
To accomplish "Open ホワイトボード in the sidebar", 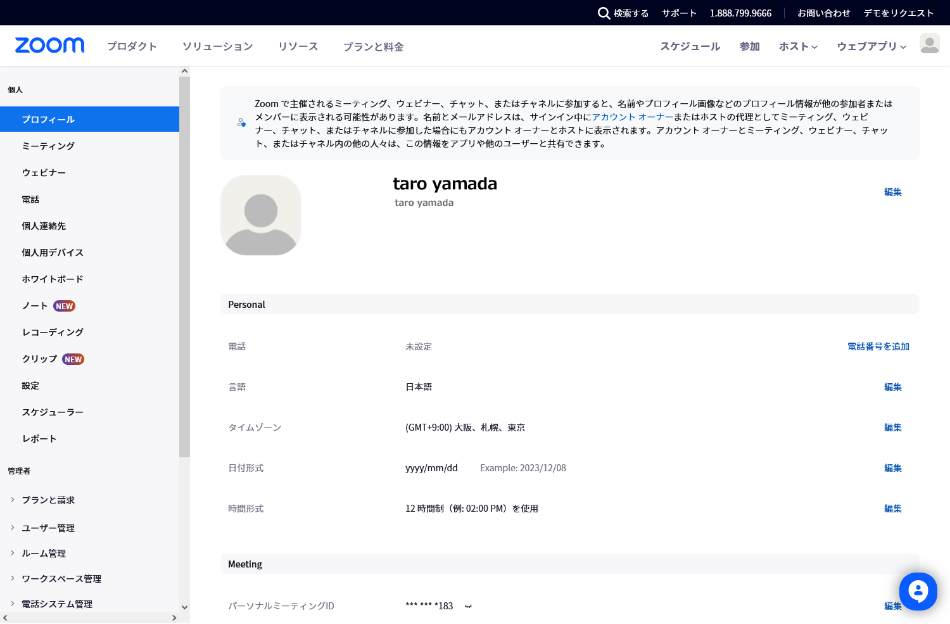I will pos(53,279).
